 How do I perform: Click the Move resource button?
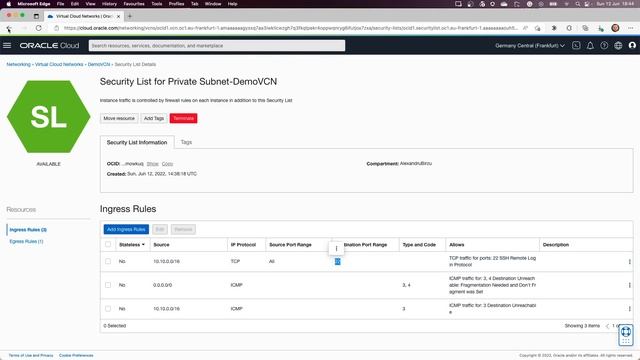119,118
